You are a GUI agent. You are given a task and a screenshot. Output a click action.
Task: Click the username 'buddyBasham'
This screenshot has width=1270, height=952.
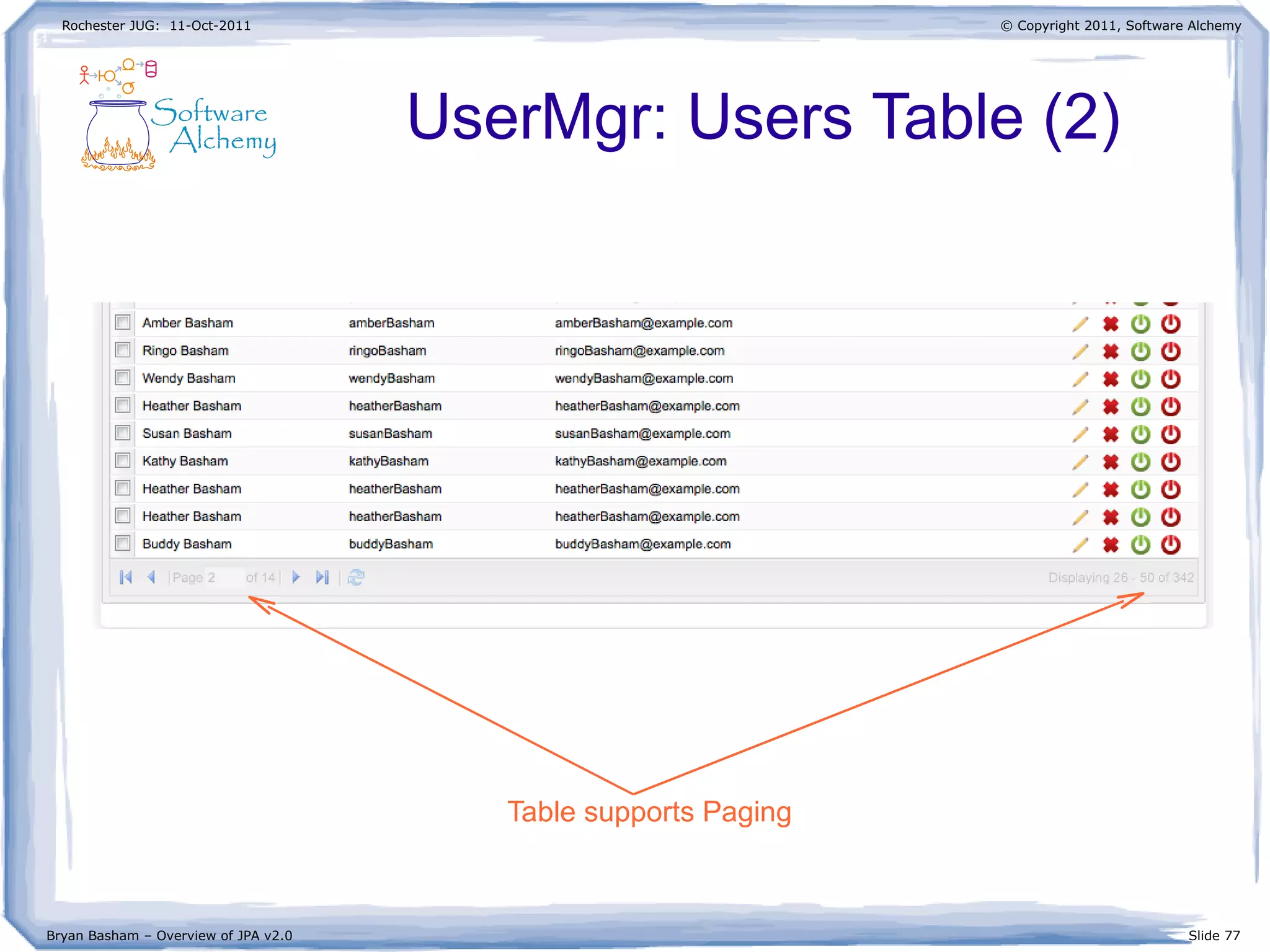(x=391, y=545)
